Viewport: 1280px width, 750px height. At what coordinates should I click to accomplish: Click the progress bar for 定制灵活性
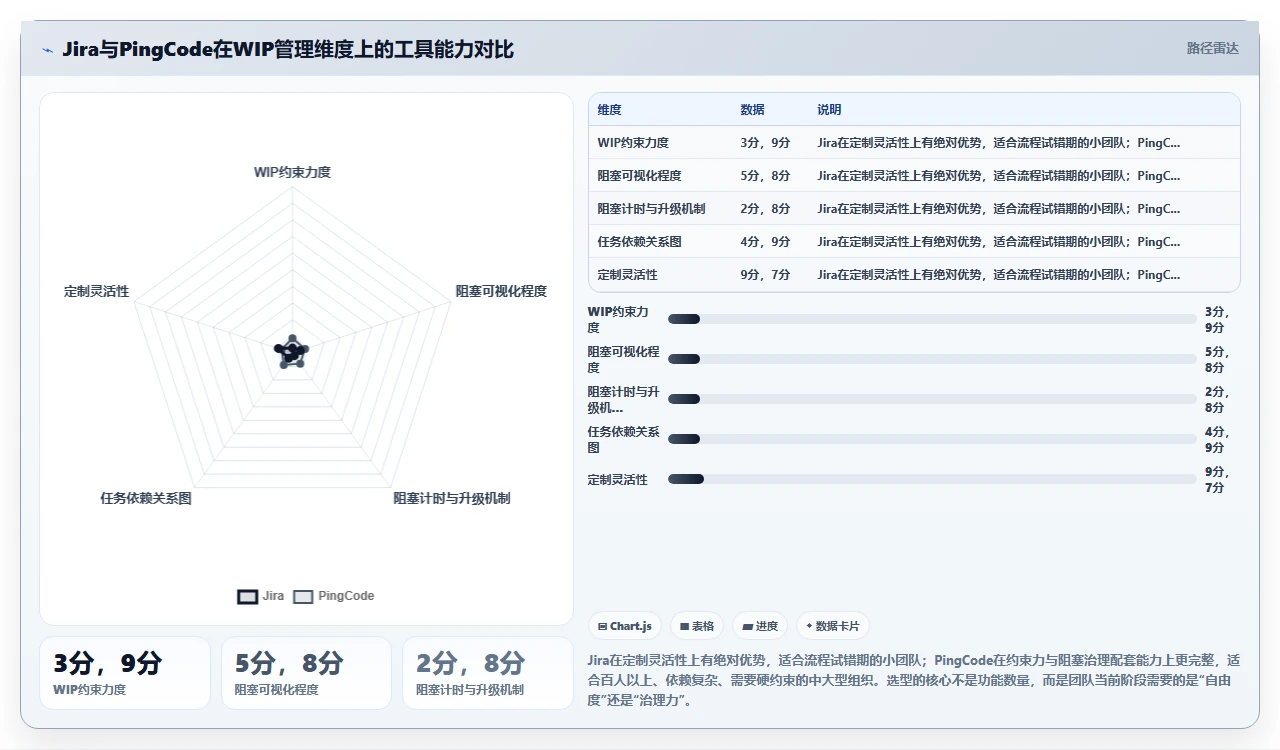[x=932, y=479]
